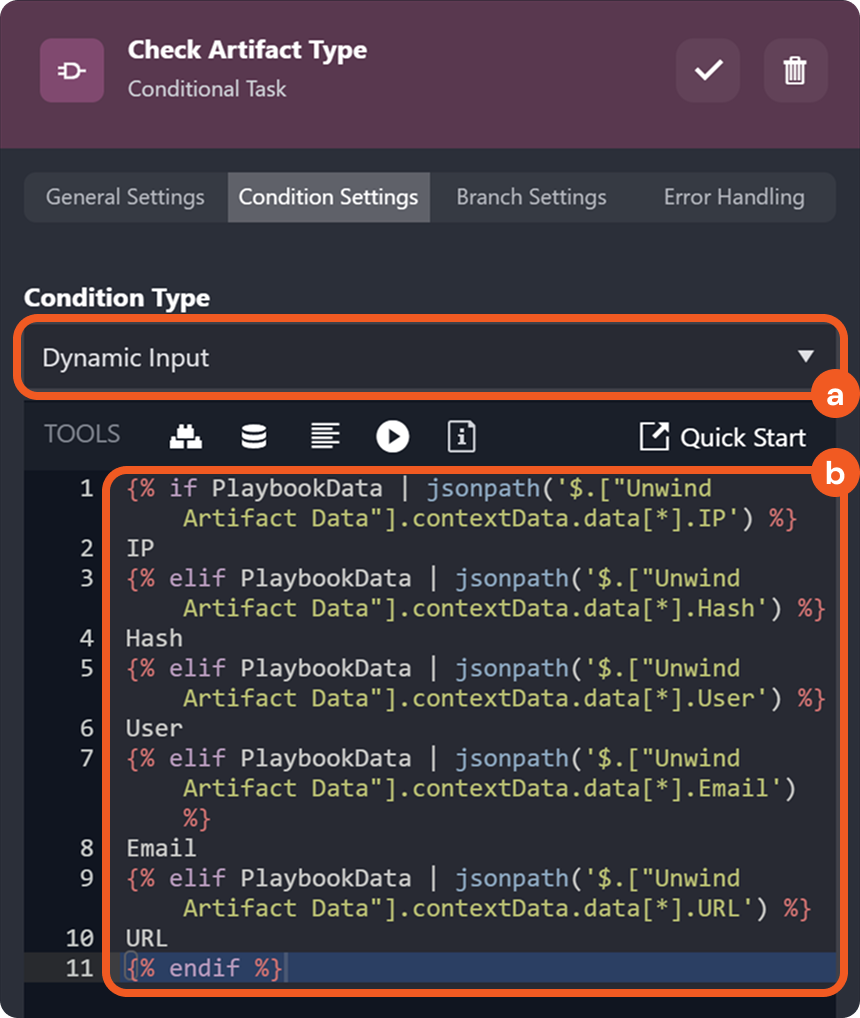Click line number 1 in the editor gutter
The height and width of the screenshot is (1018, 860).
coord(86,489)
